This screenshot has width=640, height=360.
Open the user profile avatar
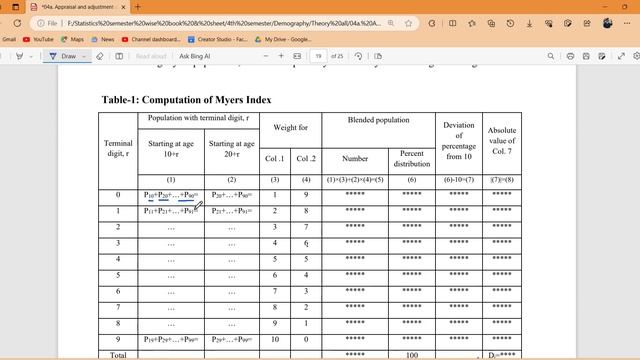click(x=607, y=23)
